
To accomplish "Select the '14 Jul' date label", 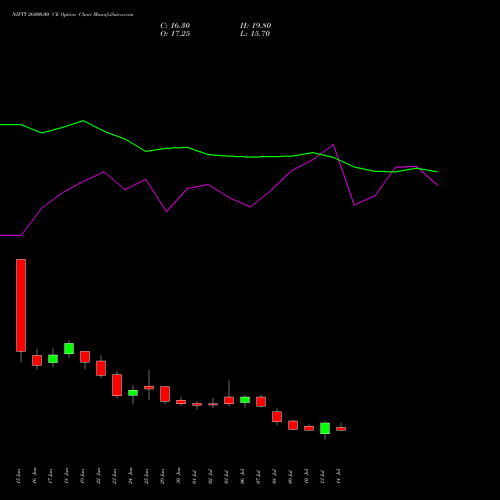I will 339,476.
